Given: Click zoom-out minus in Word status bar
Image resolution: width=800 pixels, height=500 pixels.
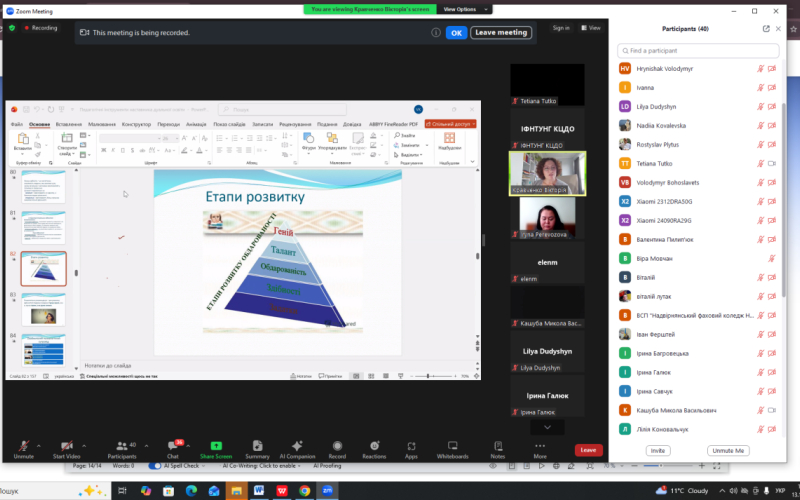Looking at the screenshot, I should [x=634, y=466].
